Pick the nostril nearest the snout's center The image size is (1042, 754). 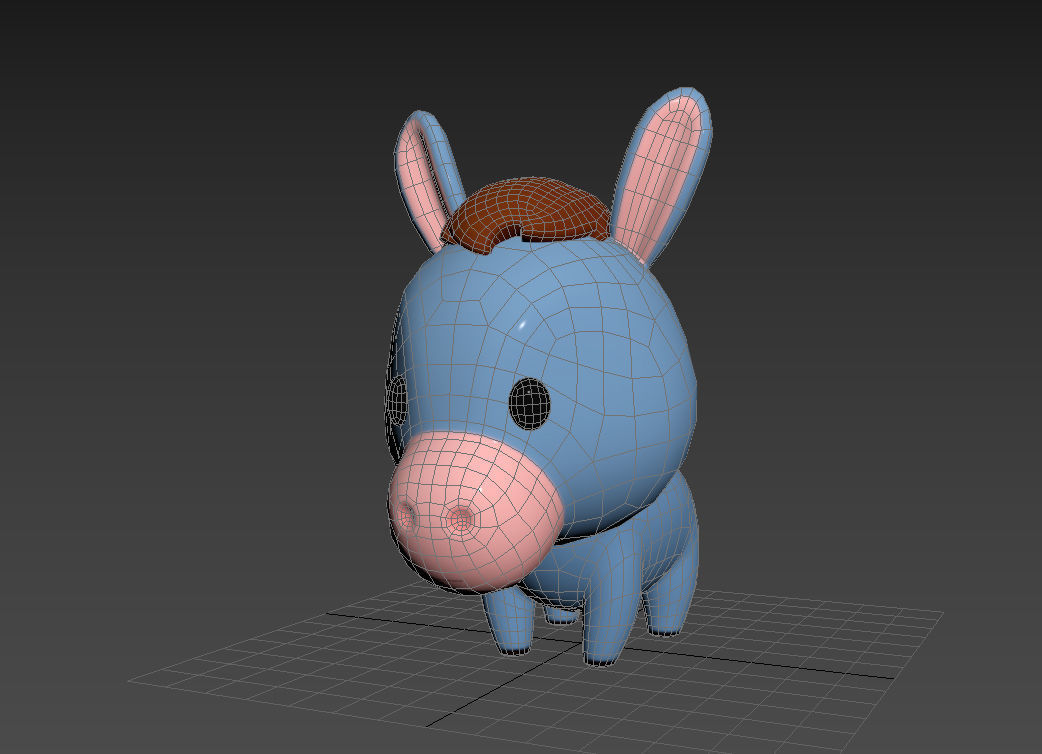[459, 518]
